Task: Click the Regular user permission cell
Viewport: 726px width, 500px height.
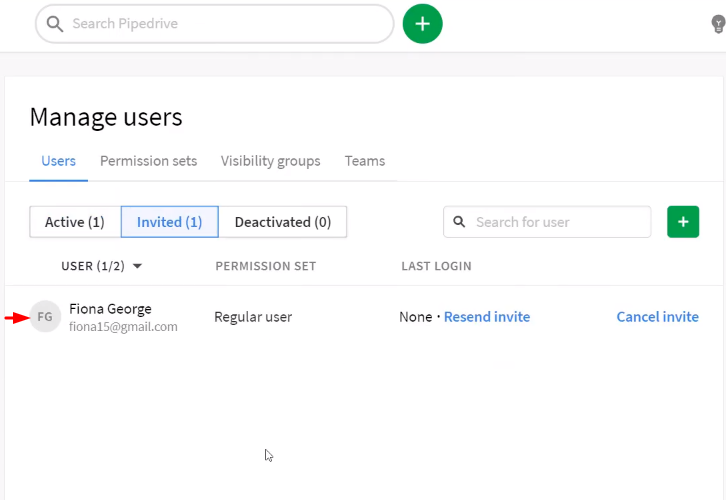Action: [x=253, y=317]
